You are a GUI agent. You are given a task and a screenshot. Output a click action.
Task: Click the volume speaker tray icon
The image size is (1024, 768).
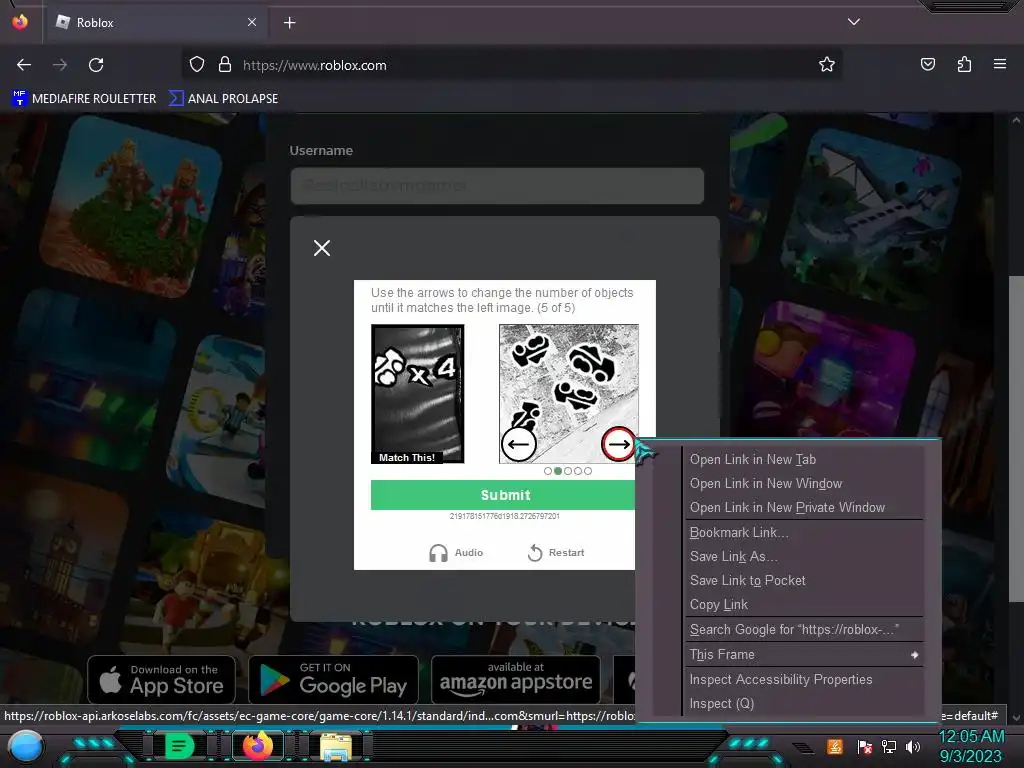point(913,746)
